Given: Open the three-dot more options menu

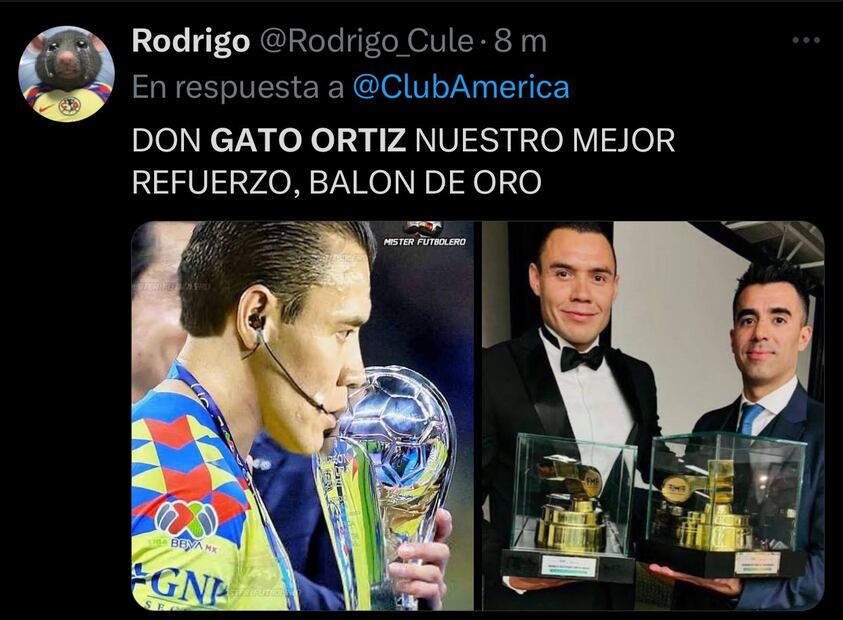Looking at the screenshot, I should (x=806, y=40).
